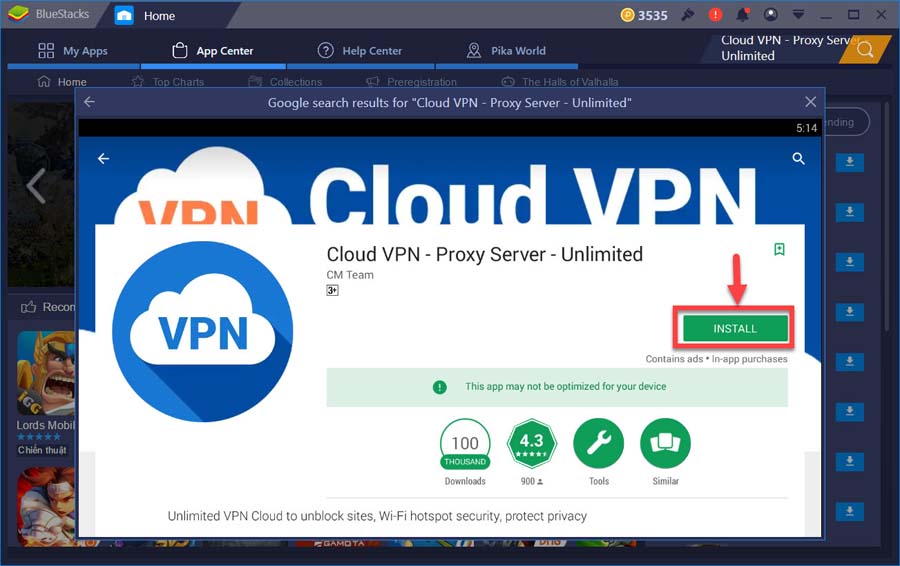Click the BlueStacks coin balance 3535
The width and height of the screenshot is (900, 566).
click(x=644, y=15)
